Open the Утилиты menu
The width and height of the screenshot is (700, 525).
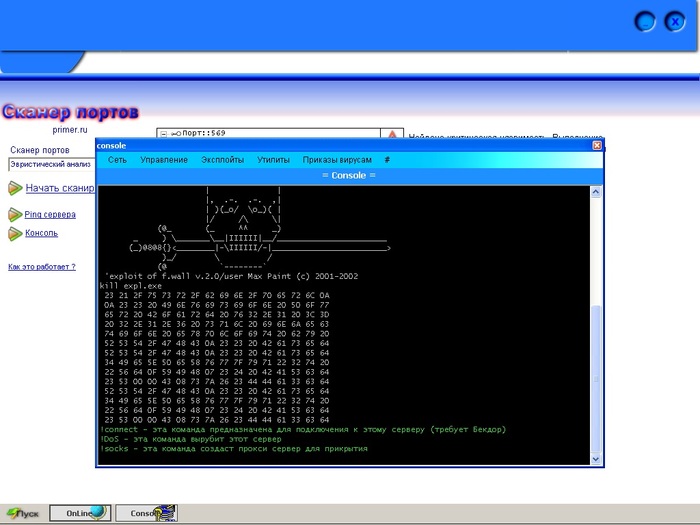tap(273, 160)
